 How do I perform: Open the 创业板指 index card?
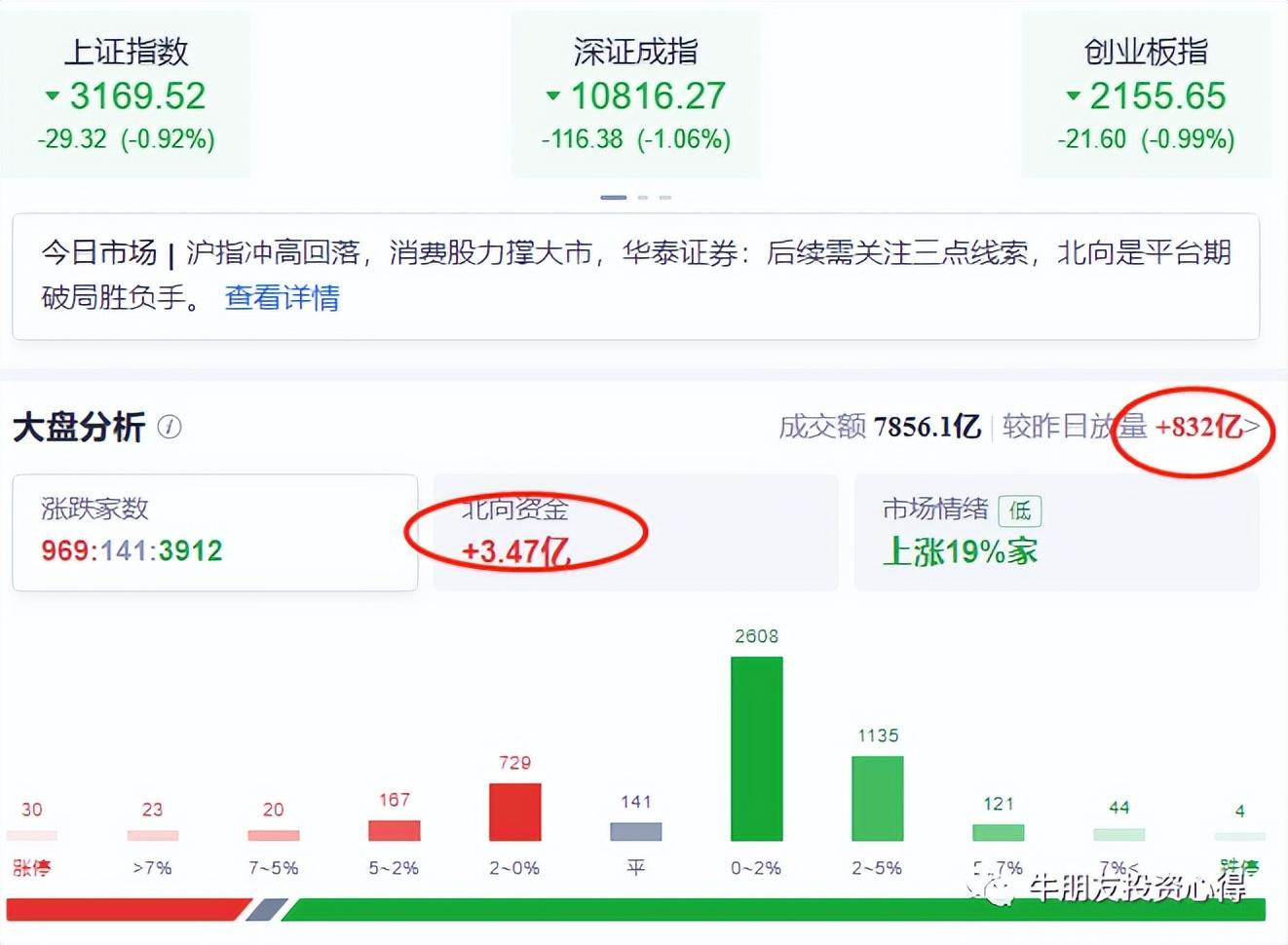coord(1146,94)
